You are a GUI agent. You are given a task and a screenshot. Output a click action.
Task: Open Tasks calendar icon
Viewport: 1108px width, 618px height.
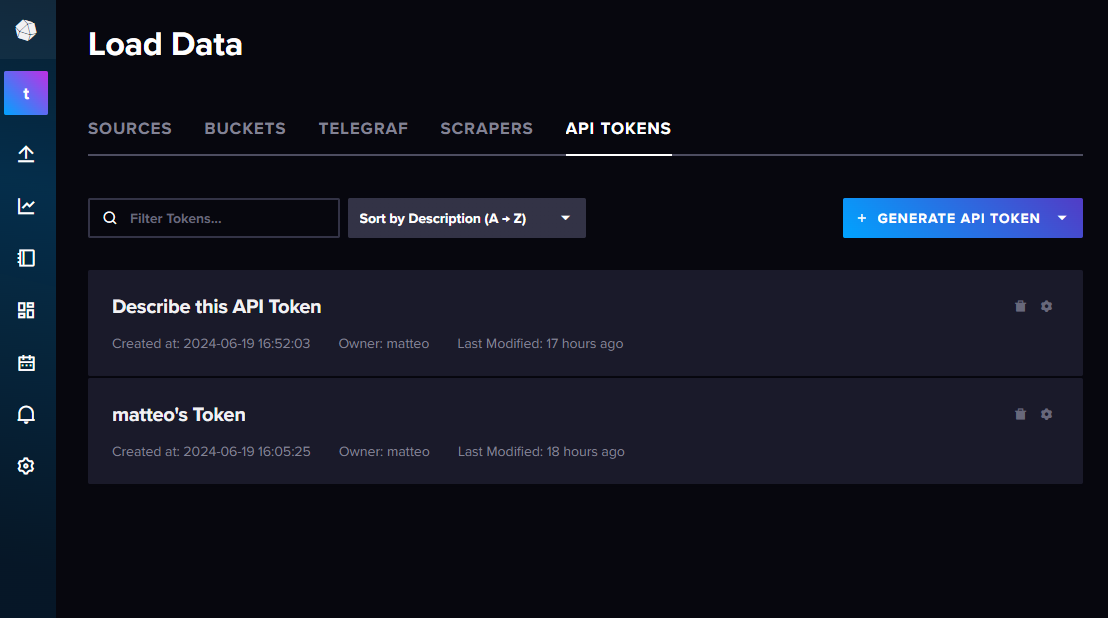click(26, 363)
